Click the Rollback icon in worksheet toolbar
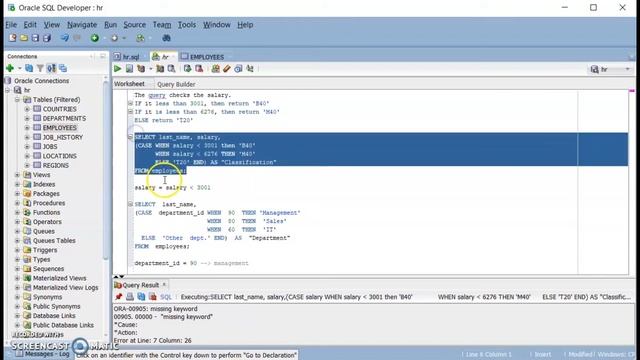640x360 pixels. 199,69
